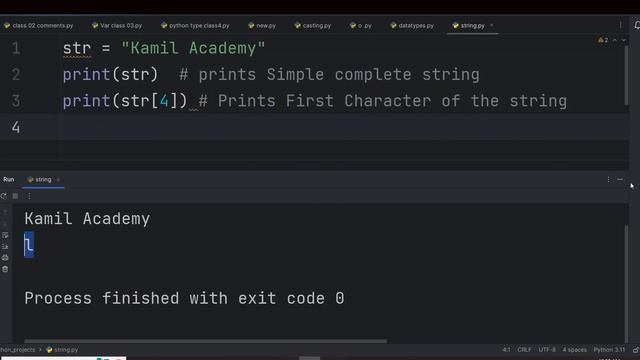Click the projects folder breadcrumb

pyautogui.click(x=18, y=350)
